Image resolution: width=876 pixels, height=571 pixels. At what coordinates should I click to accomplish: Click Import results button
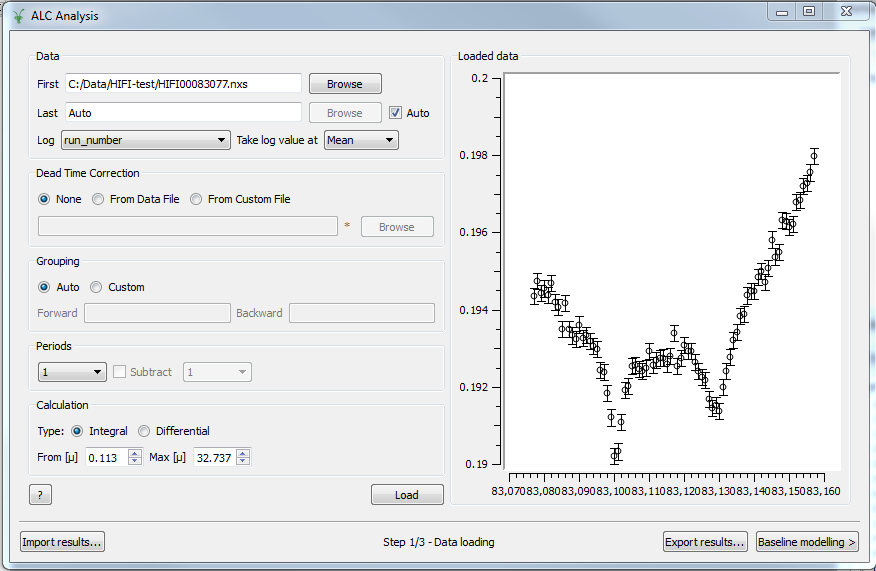(x=62, y=542)
